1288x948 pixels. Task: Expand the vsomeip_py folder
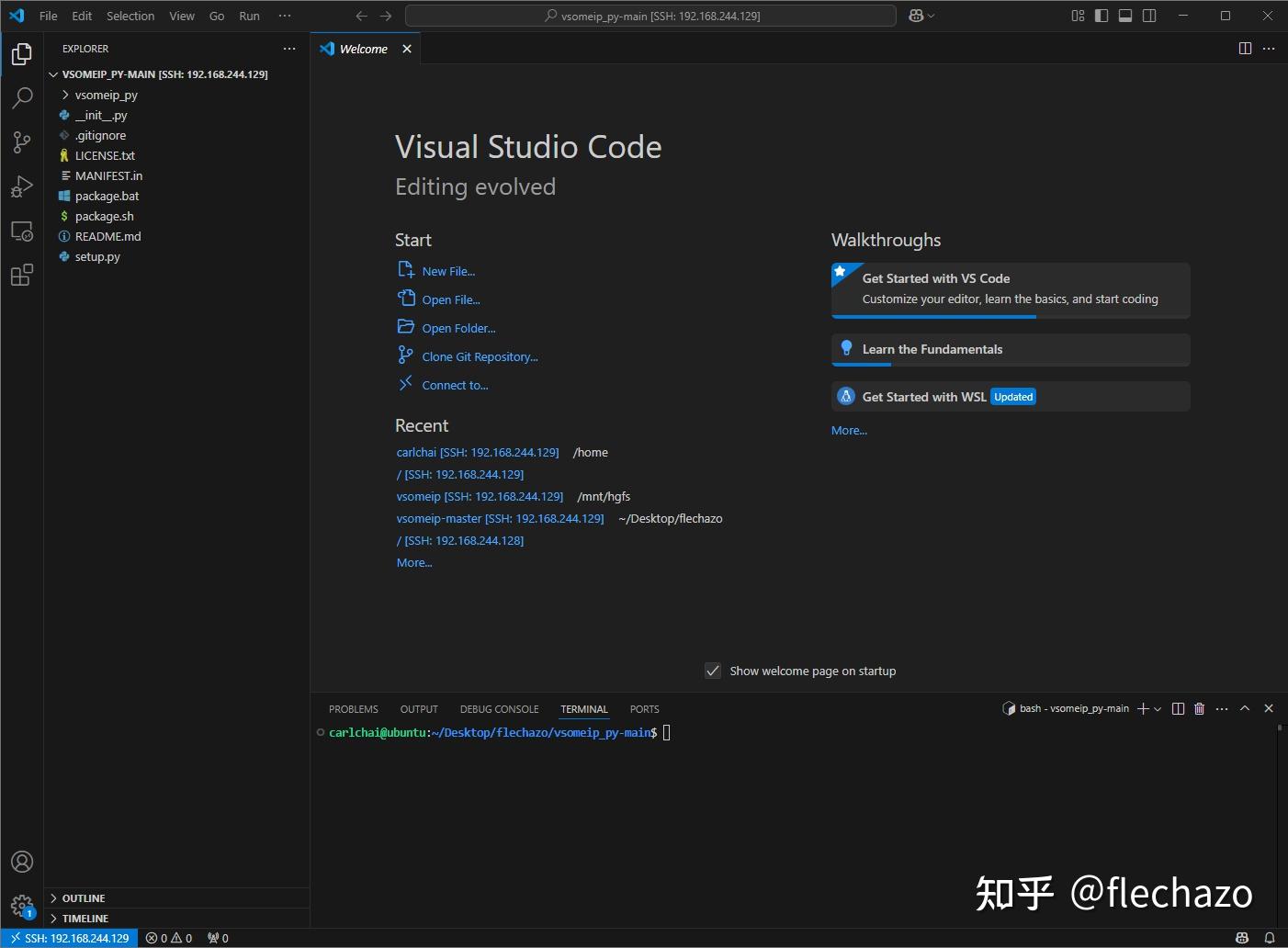[106, 95]
